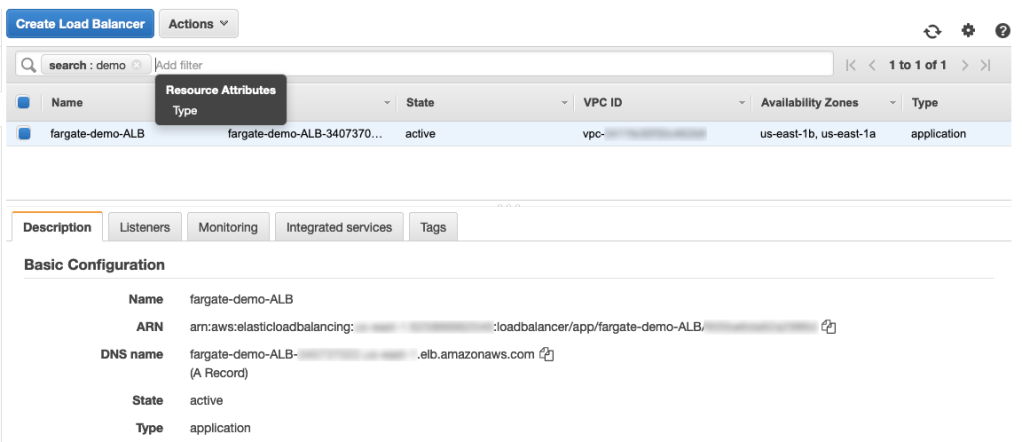Focus the Add filter input field

(x=490, y=65)
